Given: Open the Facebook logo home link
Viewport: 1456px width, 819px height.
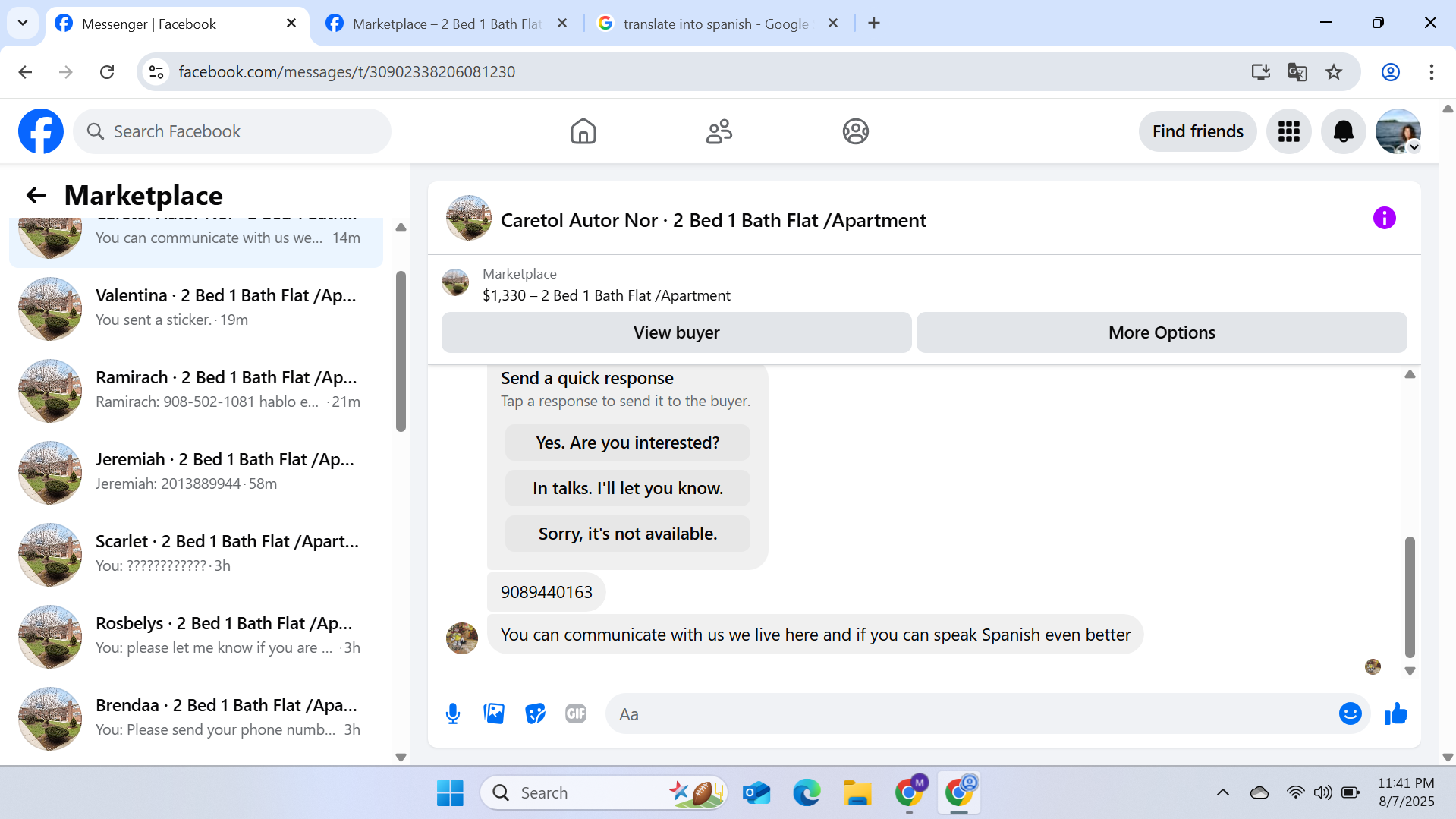Looking at the screenshot, I should [41, 131].
